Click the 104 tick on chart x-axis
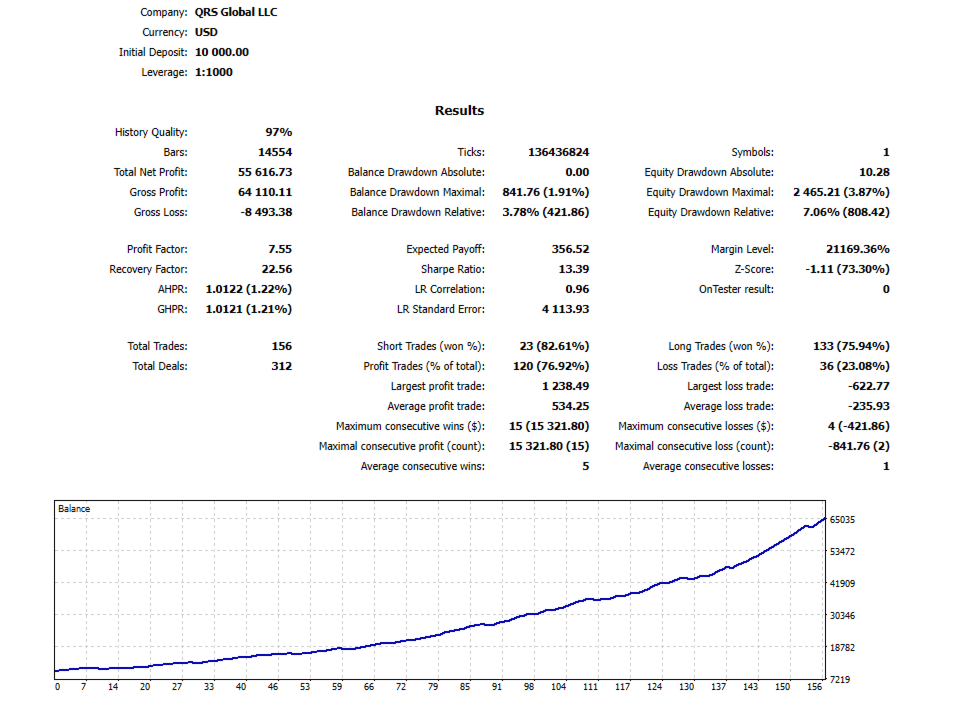Screen dimensions: 960x710 click(x=558, y=687)
